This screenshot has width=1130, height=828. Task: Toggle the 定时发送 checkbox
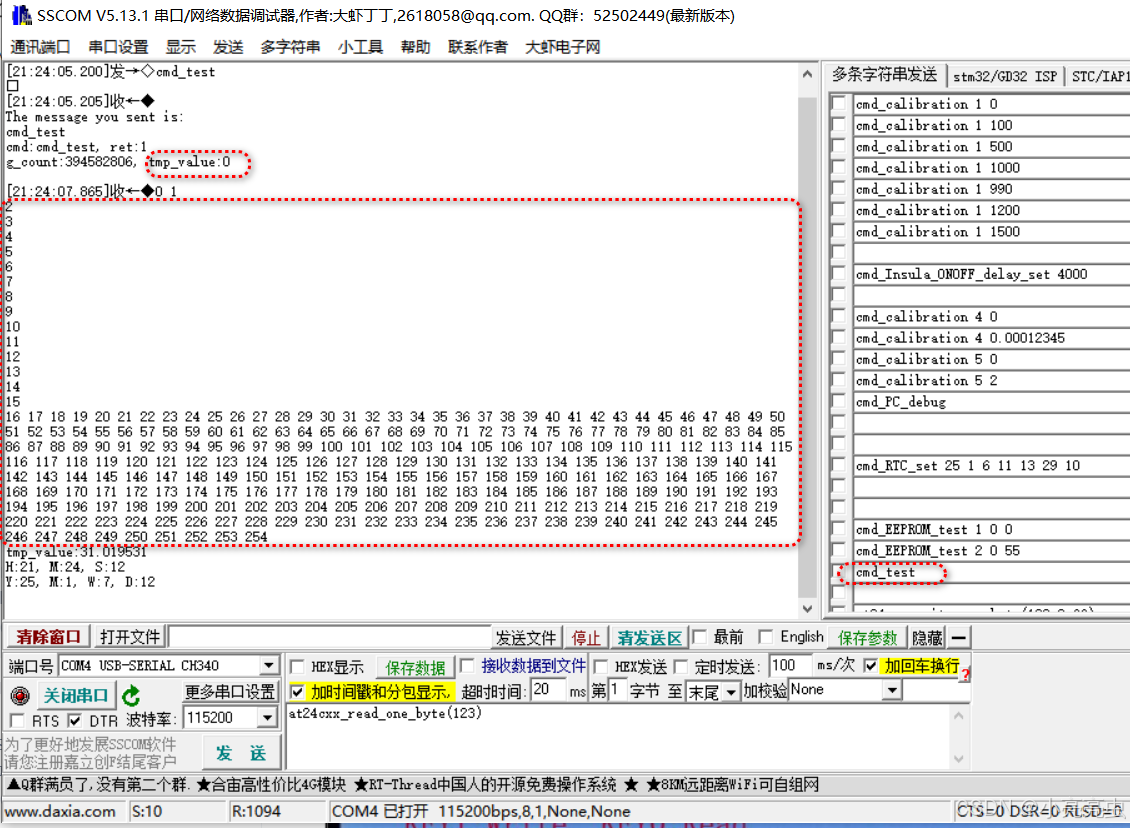pyautogui.click(x=680, y=667)
